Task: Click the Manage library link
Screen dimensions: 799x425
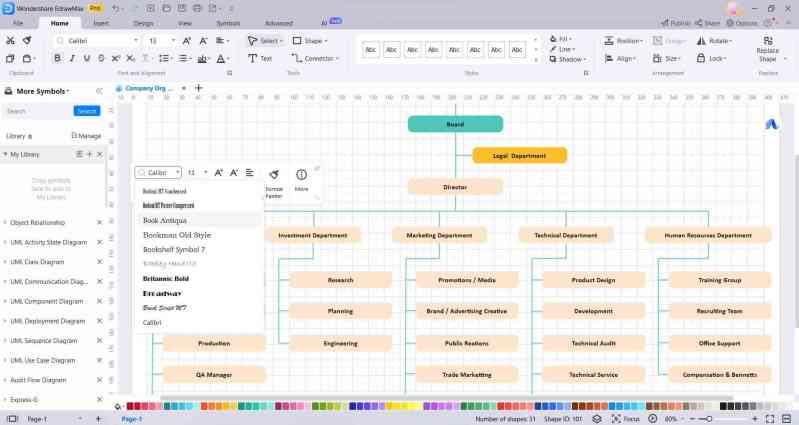Action: 86,136
